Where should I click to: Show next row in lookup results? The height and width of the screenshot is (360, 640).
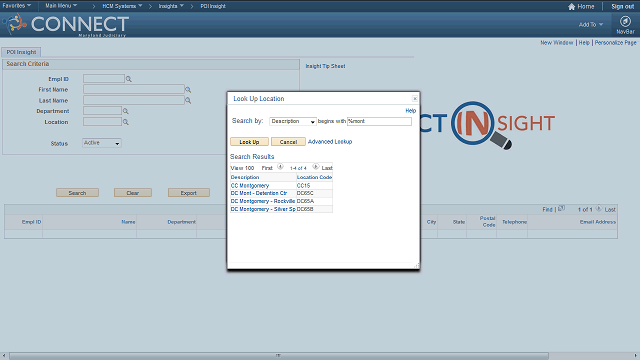316,167
